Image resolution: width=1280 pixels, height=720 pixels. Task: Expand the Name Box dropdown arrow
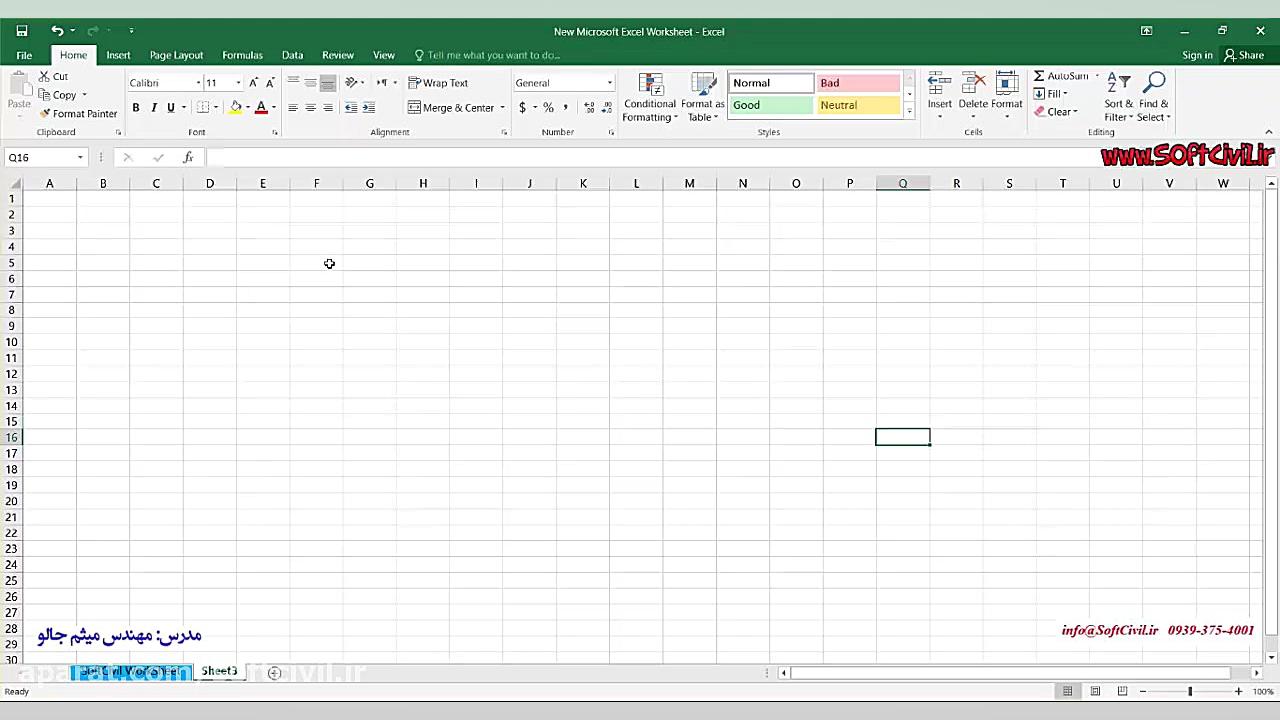pos(80,158)
